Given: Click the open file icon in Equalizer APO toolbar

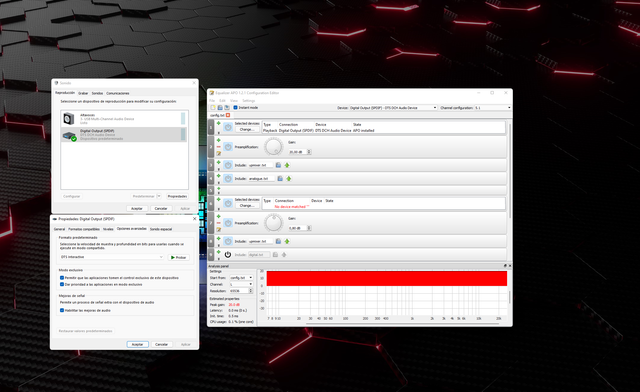Looking at the screenshot, I should [220, 107].
